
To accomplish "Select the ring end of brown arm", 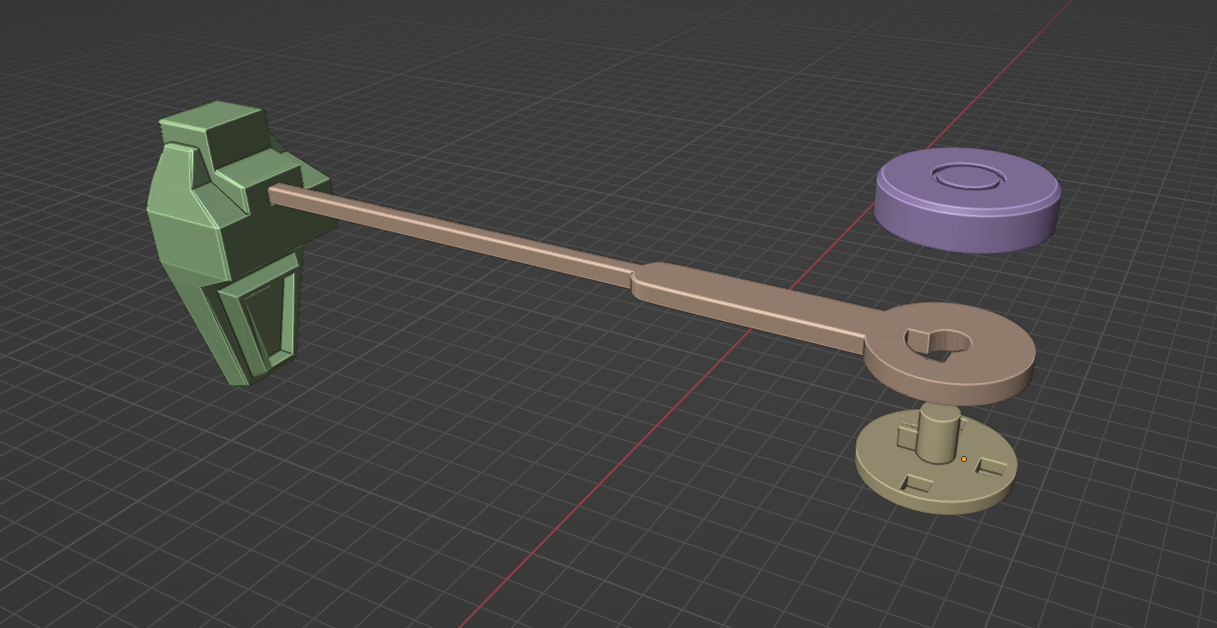I will [x=950, y=357].
